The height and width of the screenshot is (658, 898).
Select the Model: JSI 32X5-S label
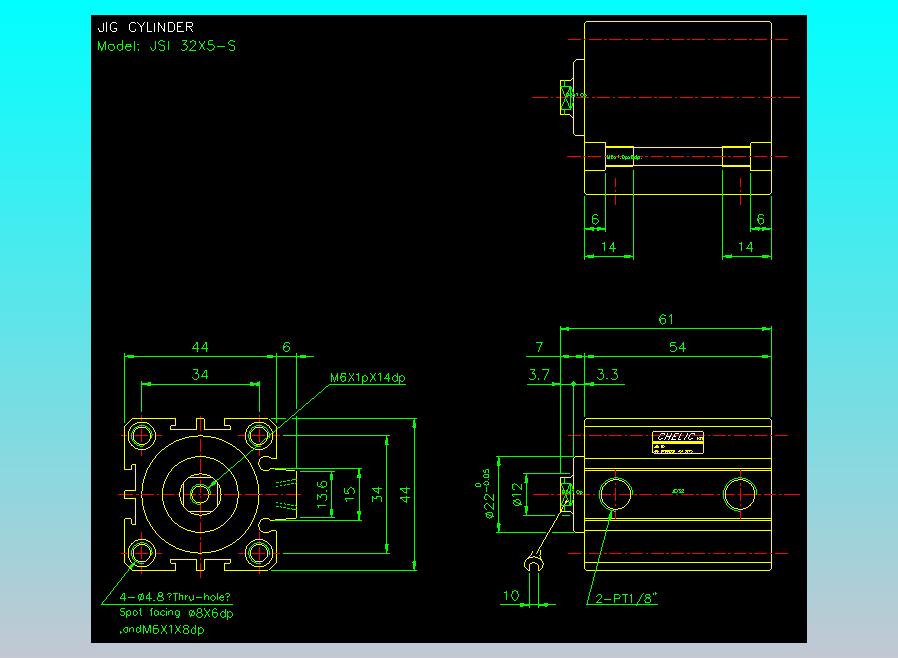[166, 46]
